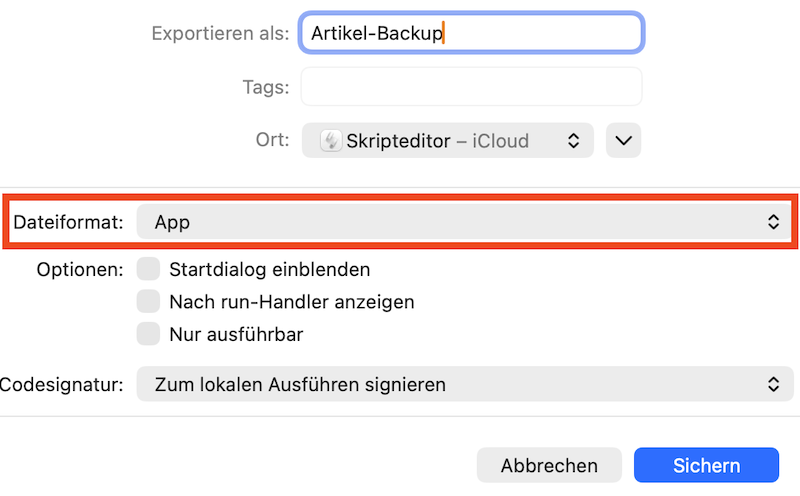The image size is (800, 496).
Task: Click into the Exportieren als name field
Action: (x=470, y=33)
